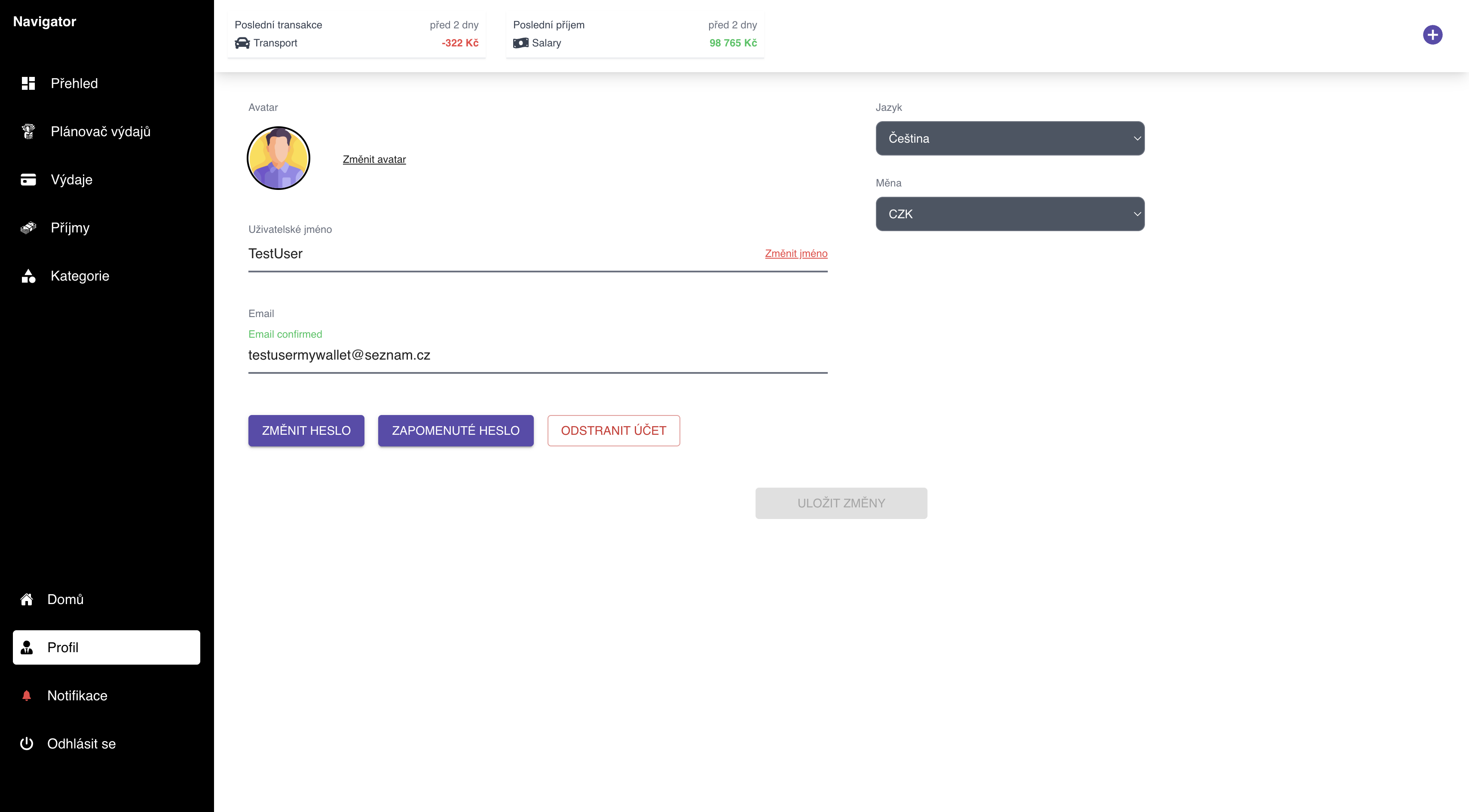
Task: Click the Odhlásit se power icon
Action: (26, 744)
